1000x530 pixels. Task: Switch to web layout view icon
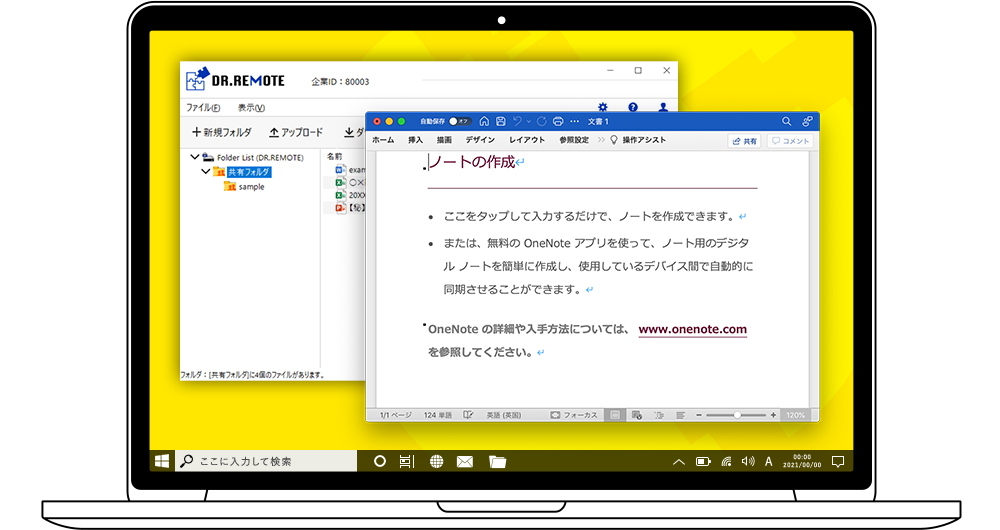[636, 415]
